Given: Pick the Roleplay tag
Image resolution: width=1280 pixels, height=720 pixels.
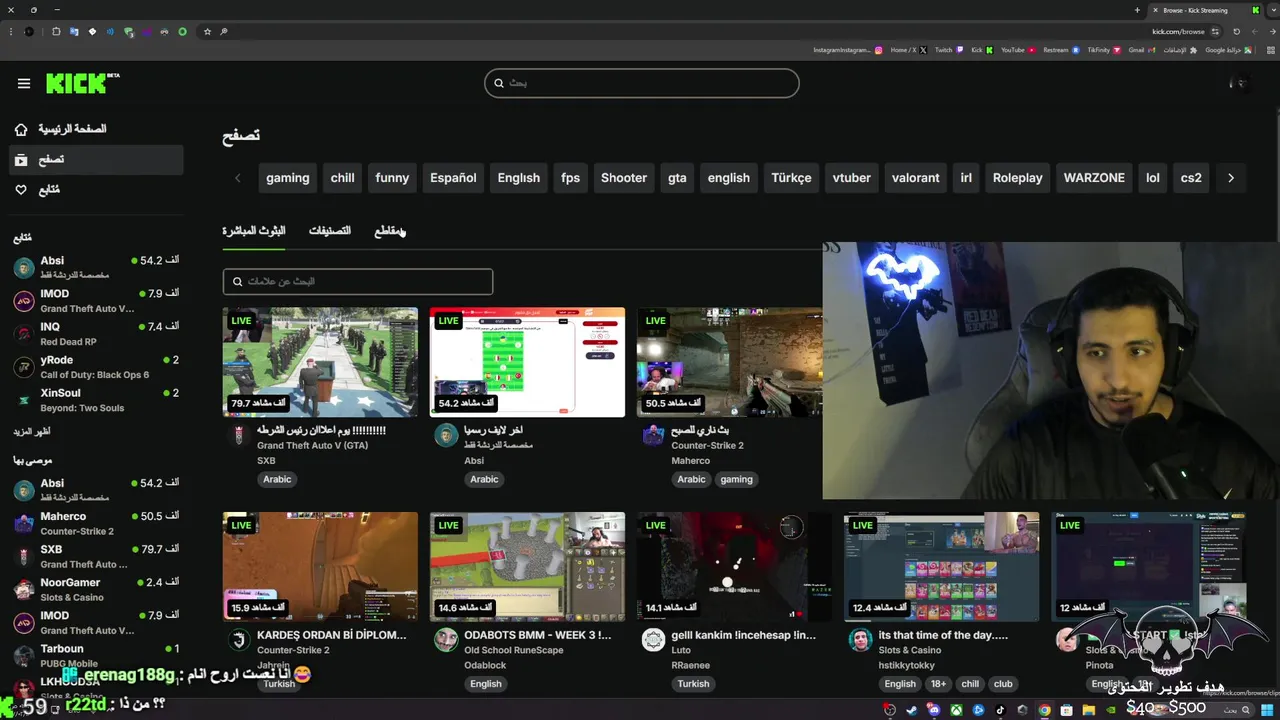Looking at the screenshot, I should click(x=1018, y=178).
